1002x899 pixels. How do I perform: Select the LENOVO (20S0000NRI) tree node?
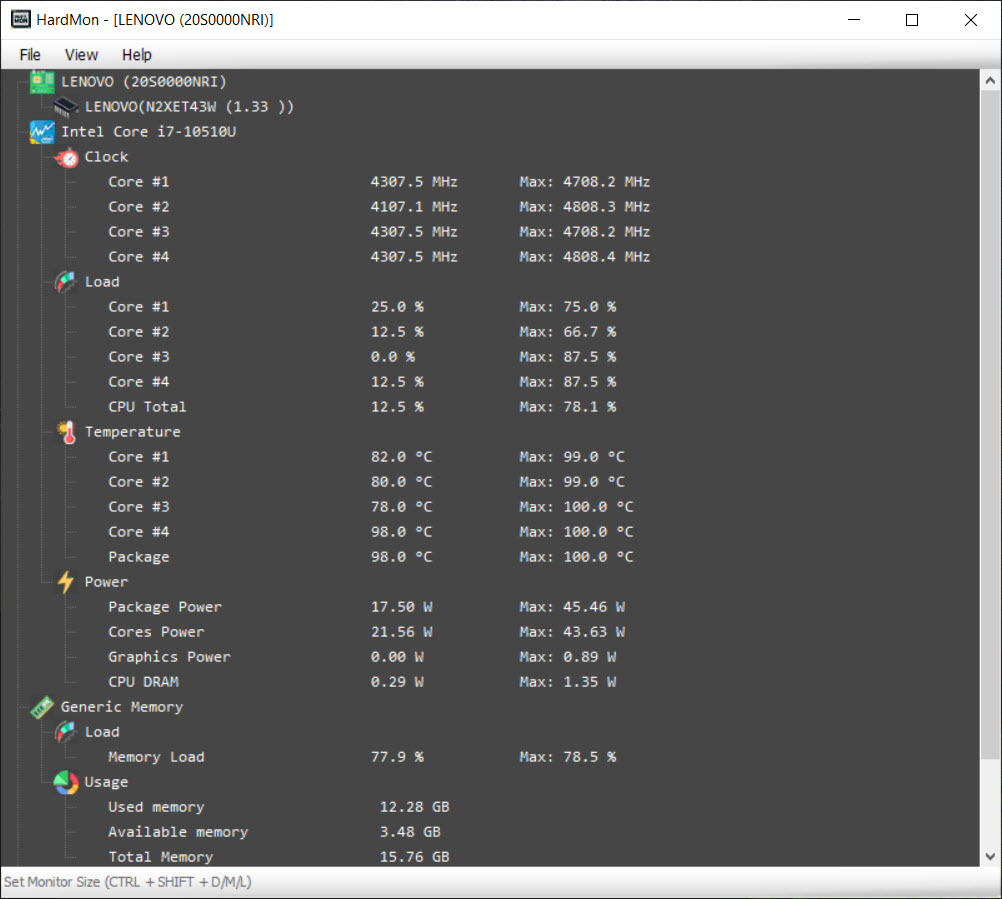(144, 82)
